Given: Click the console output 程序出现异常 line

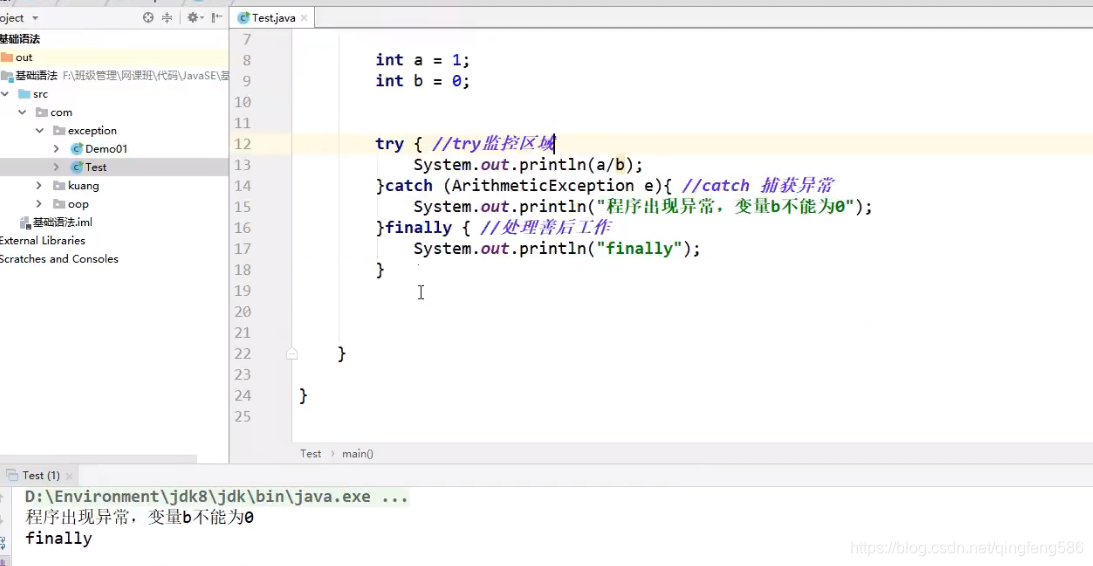Looking at the screenshot, I should [139, 518].
